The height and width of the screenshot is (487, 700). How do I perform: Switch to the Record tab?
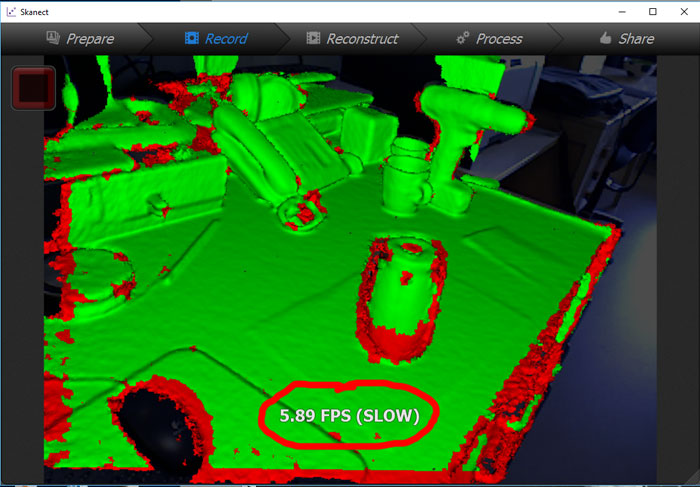(217, 39)
